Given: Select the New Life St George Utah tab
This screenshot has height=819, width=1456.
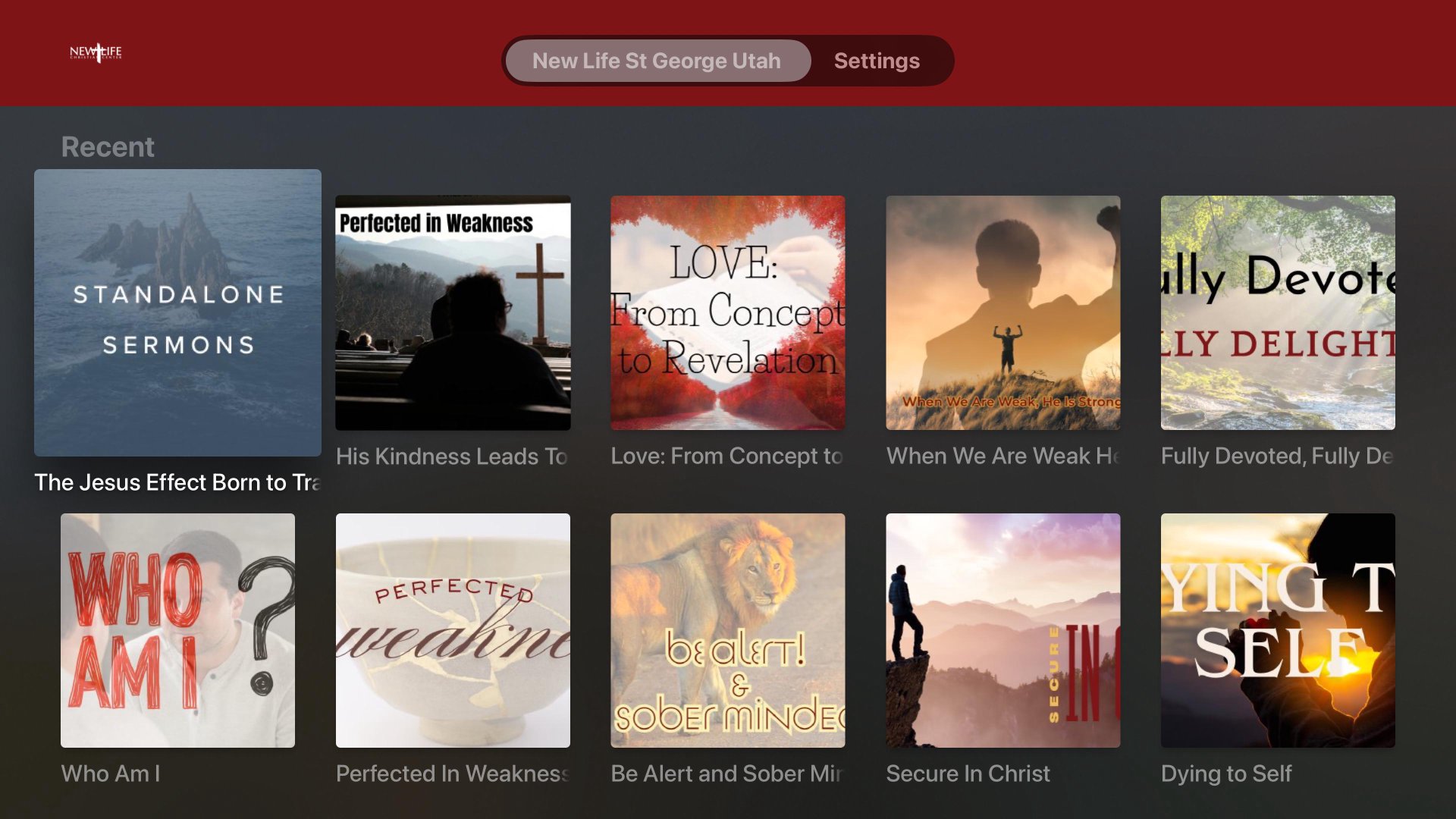Looking at the screenshot, I should (x=657, y=61).
